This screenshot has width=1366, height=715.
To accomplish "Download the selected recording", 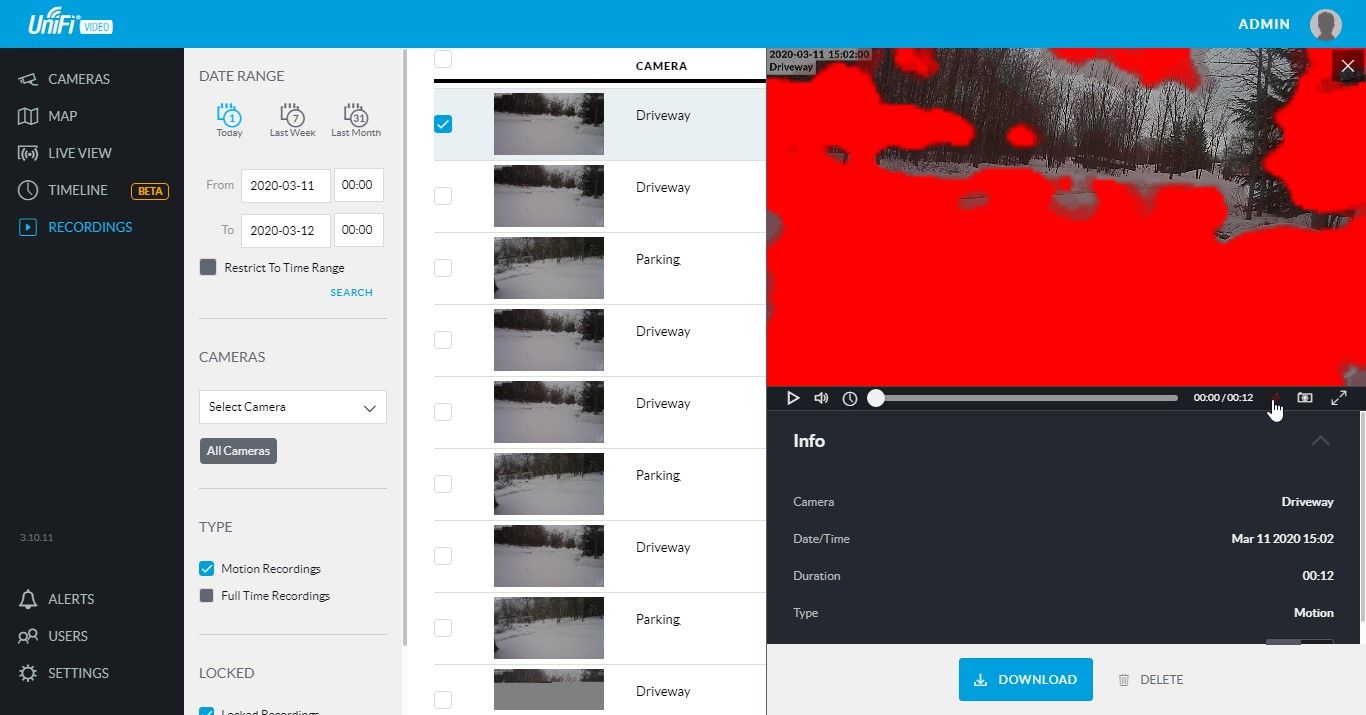I will click(x=1025, y=679).
